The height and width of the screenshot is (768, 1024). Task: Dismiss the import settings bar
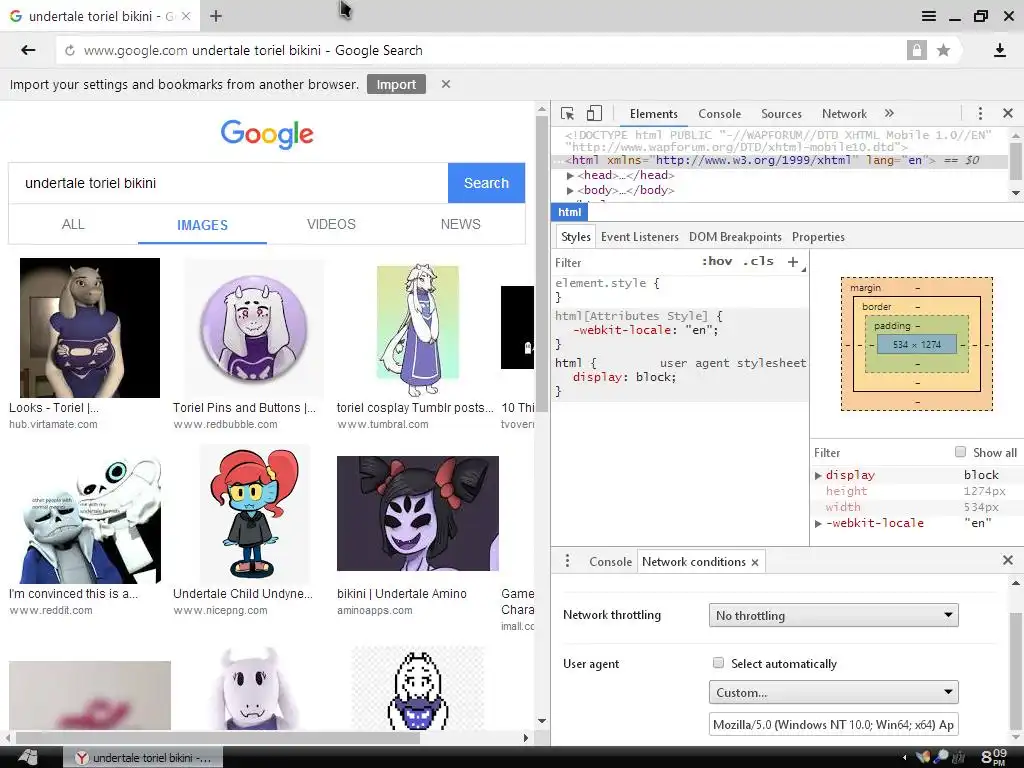coord(445,84)
